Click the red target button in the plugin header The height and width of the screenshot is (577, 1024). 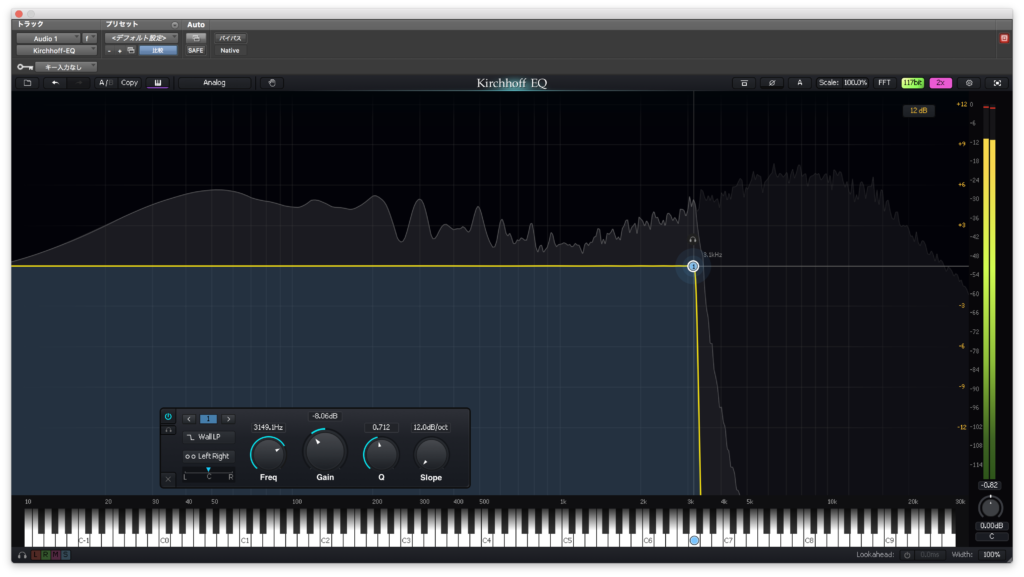(1004, 39)
